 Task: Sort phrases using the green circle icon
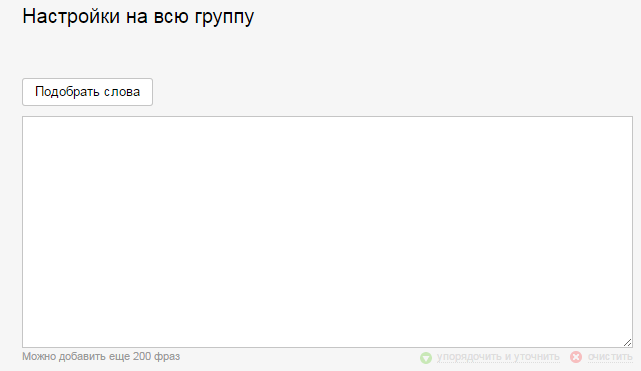pos(426,358)
